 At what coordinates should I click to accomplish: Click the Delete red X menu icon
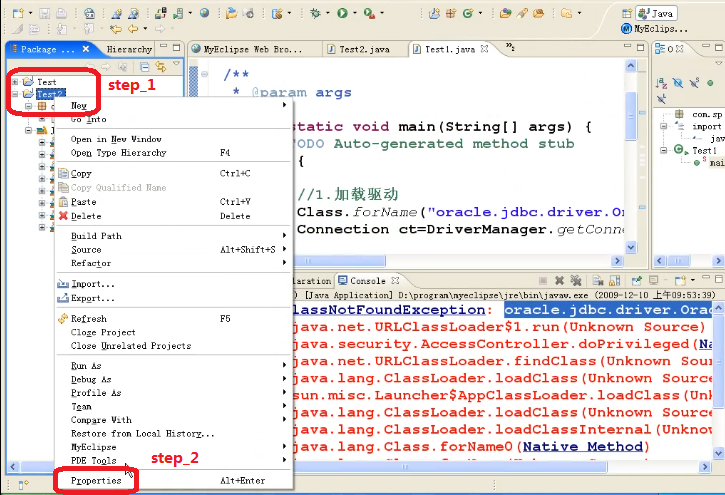coord(64,216)
